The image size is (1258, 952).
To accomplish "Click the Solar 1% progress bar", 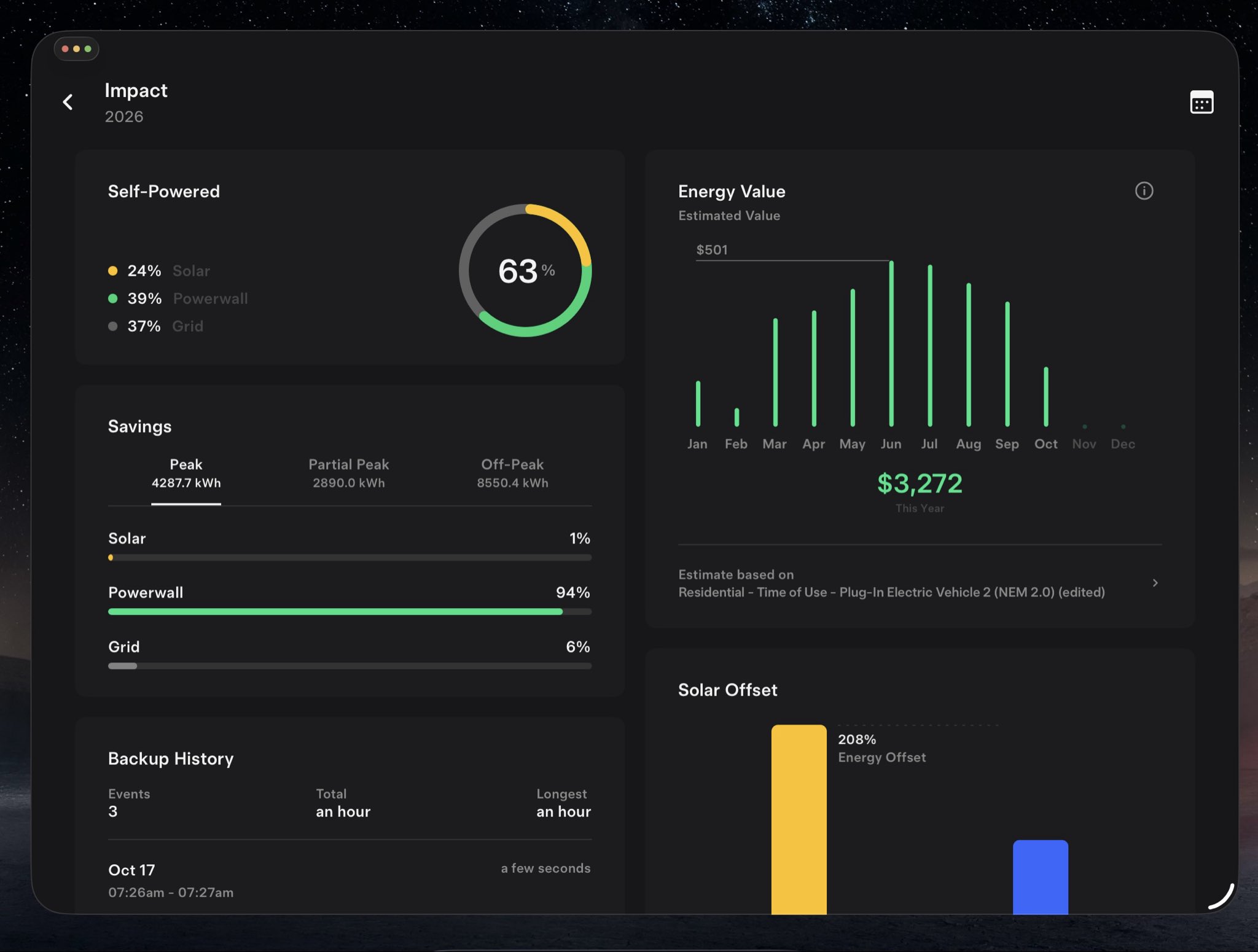I will (350, 558).
